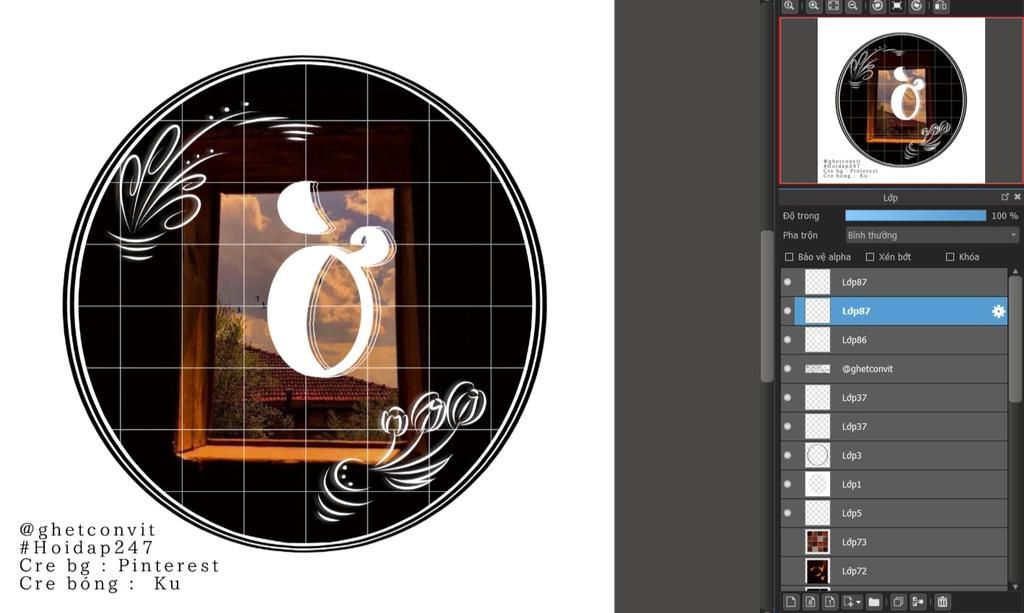Screen dimensions: 1024x613
Task: Open settings gear on highlighted Lớp87 layer
Action: (998, 311)
